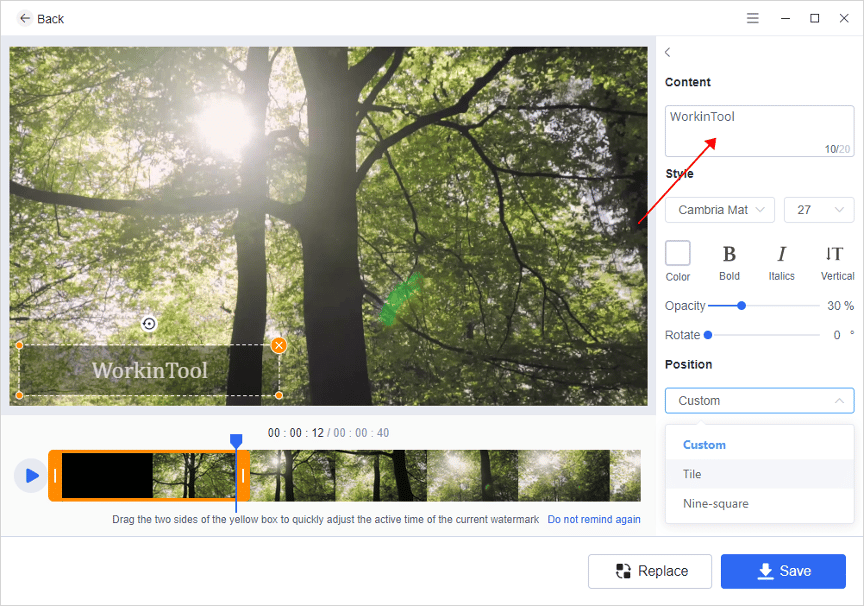
Task: Minimize the window
Action: 785,18
